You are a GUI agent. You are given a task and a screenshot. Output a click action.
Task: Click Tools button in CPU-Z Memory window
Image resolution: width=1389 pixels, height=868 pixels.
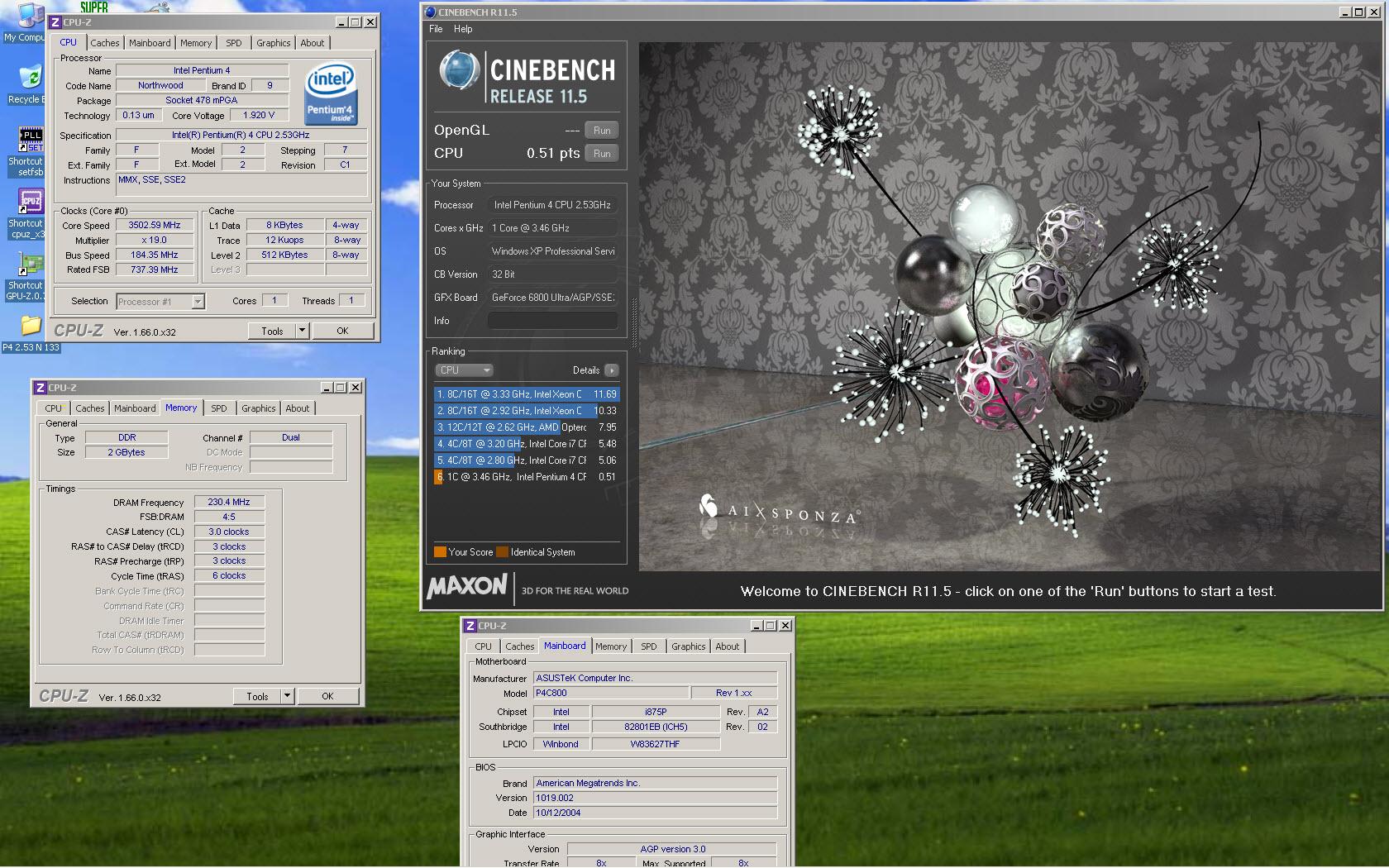tap(258, 696)
